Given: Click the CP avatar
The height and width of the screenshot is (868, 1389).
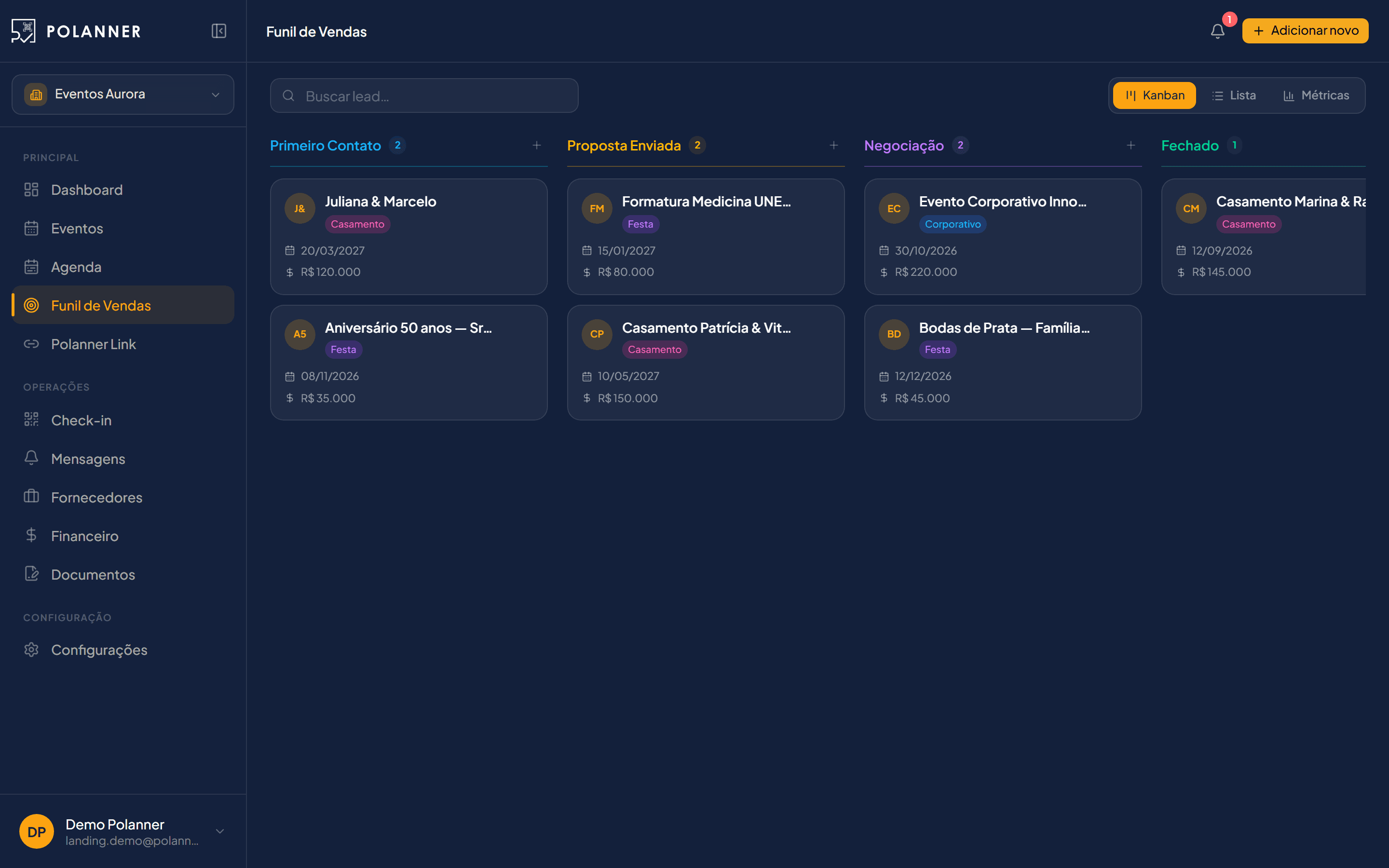Looking at the screenshot, I should [x=597, y=334].
